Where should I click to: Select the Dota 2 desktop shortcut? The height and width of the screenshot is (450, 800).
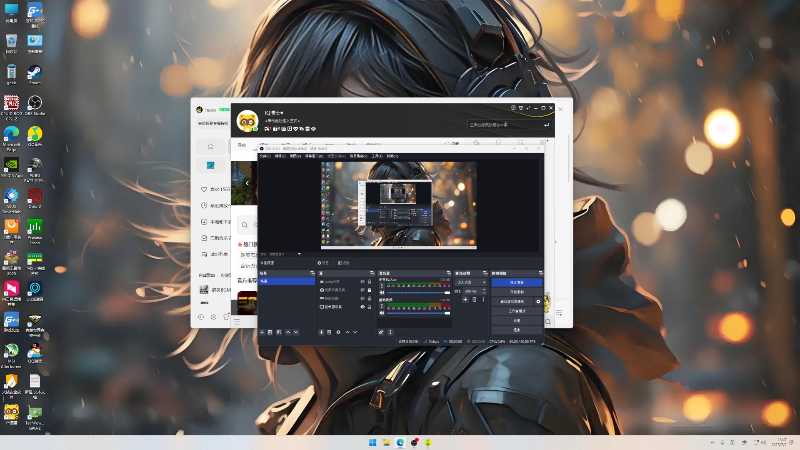[x=35, y=198]
